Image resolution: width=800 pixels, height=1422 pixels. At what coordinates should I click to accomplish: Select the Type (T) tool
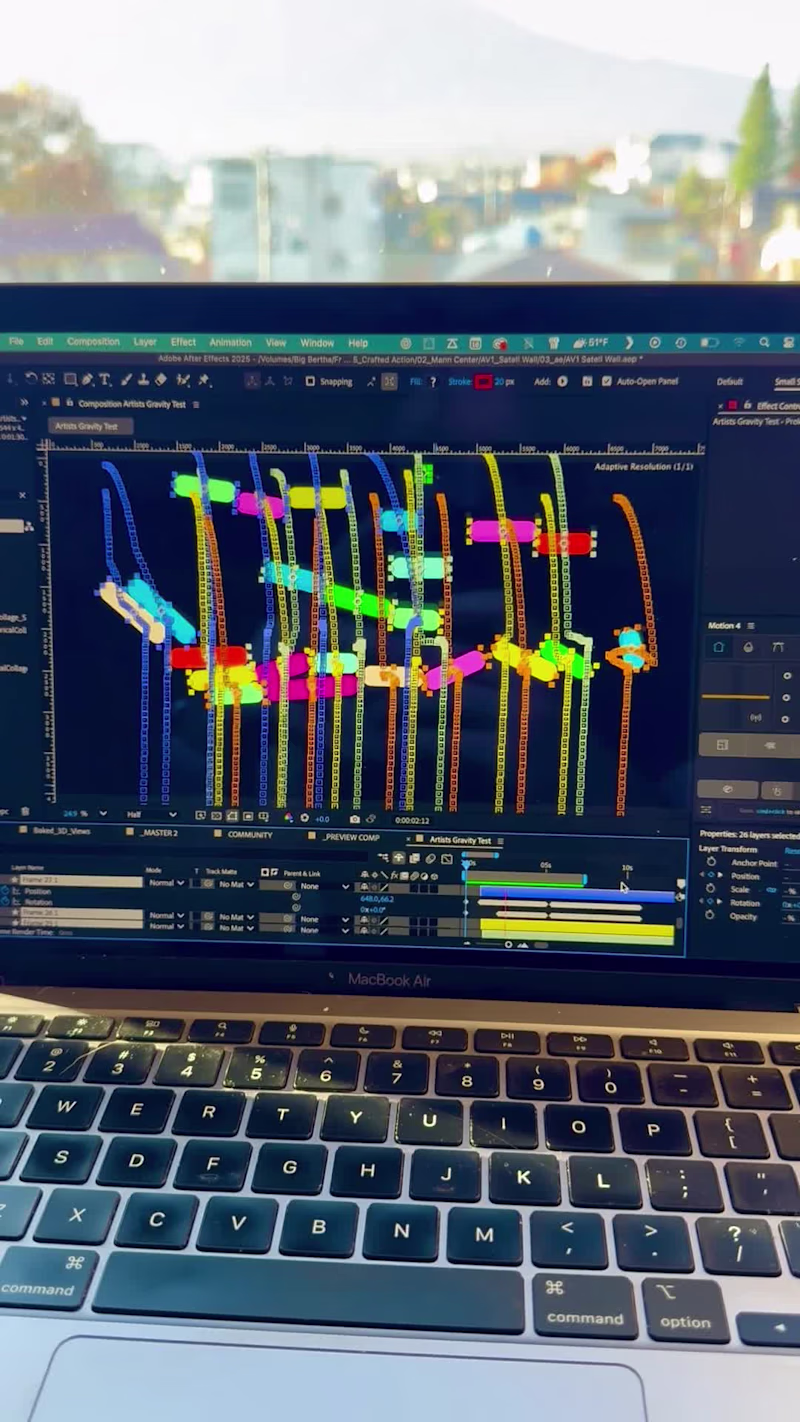coord(104,380)
